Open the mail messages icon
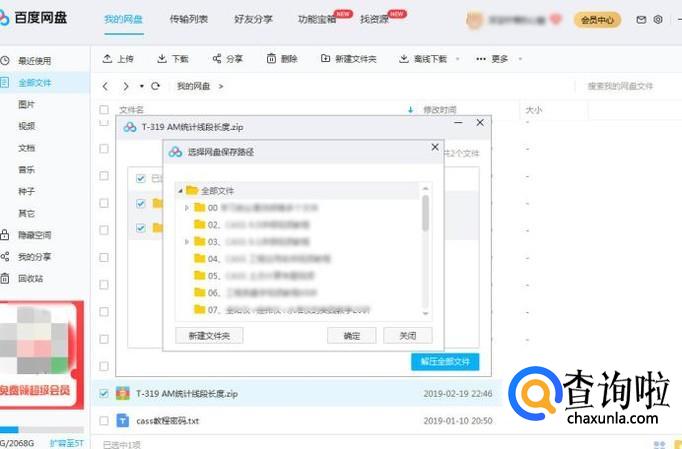The height and width of the screenshot is (449, 682). tap(641, 20)
